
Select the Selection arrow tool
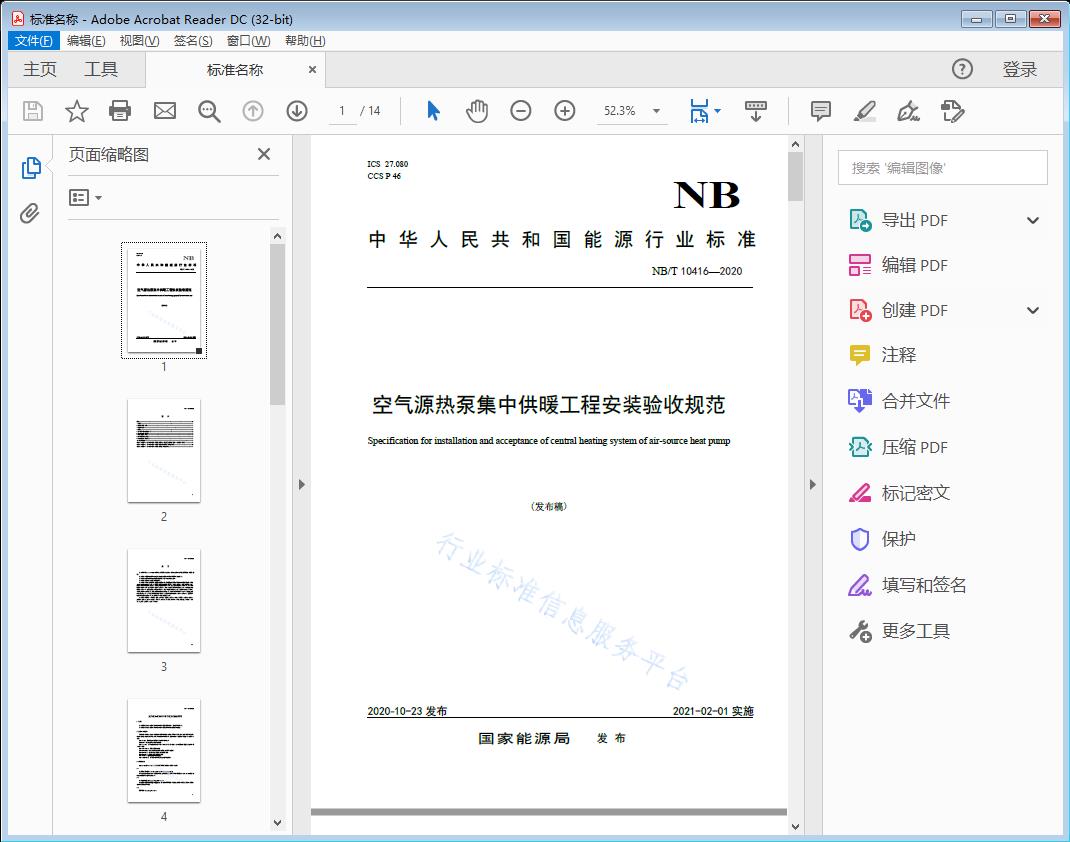click(433, 111)
